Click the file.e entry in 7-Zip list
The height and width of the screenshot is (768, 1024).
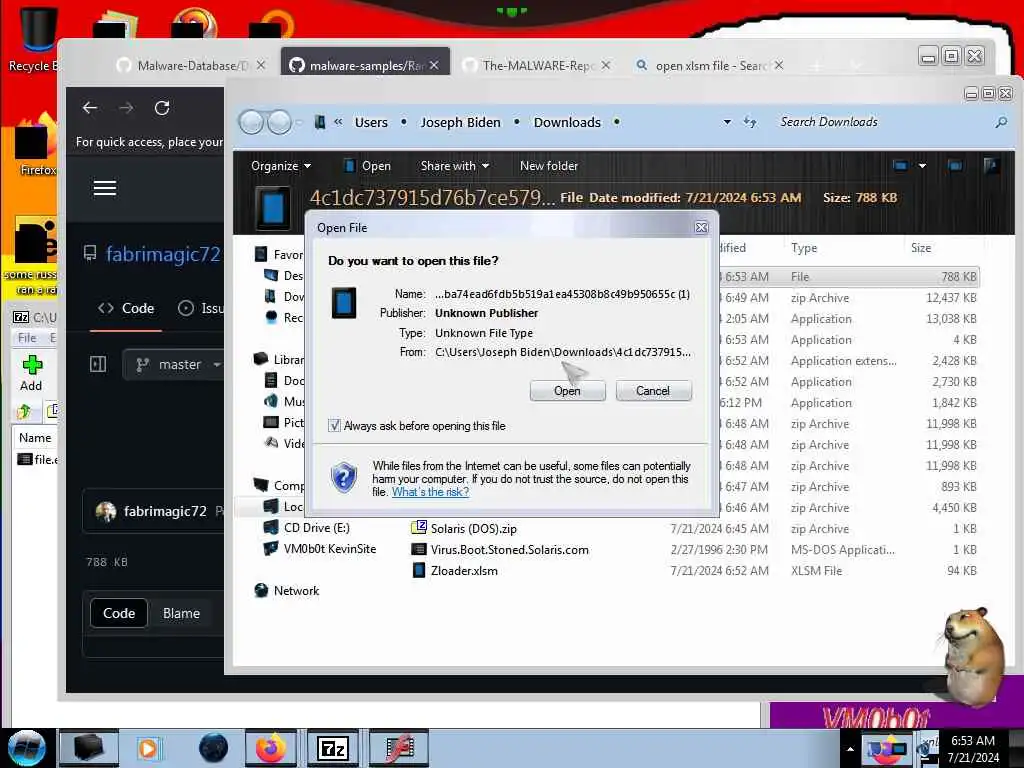point(38,459)
